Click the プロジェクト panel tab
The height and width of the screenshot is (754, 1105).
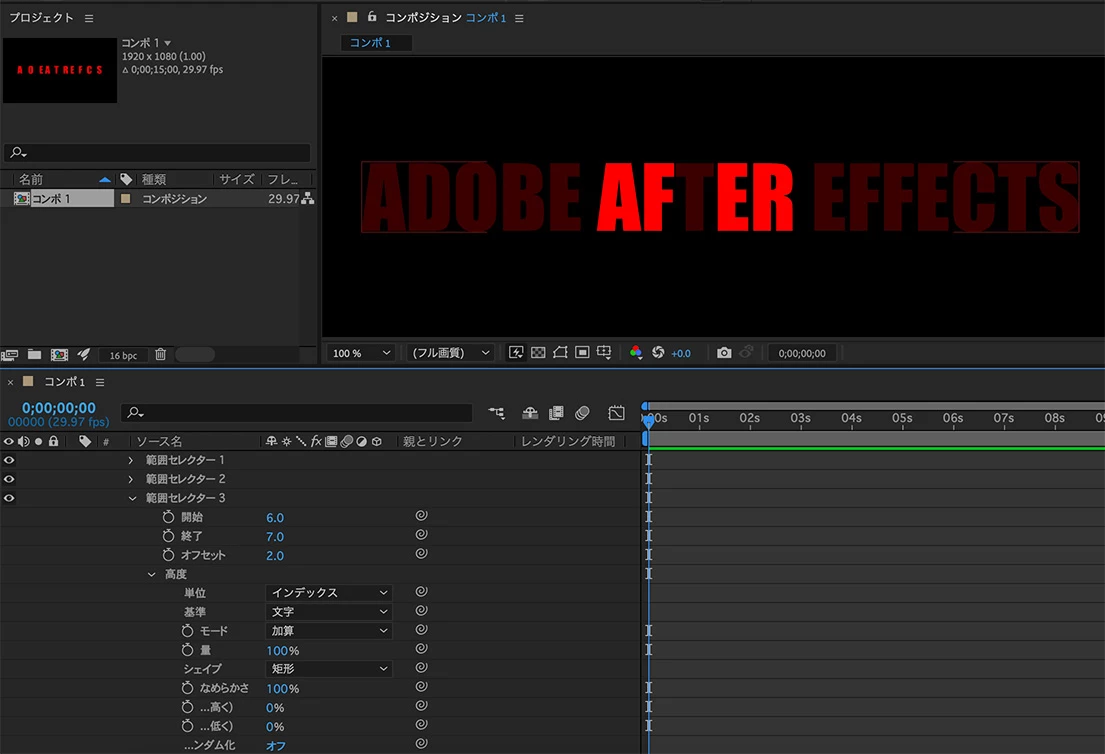click(41, 18)
